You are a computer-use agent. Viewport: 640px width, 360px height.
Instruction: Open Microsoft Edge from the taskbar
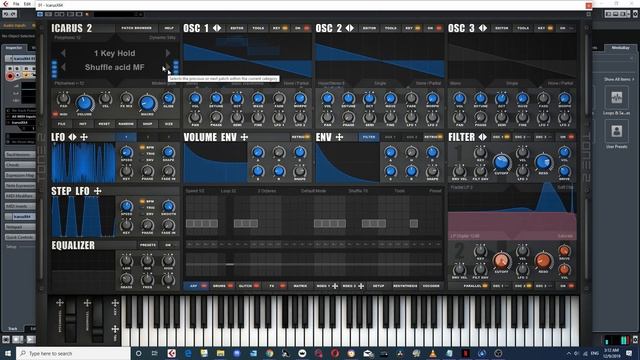click(x=188, y=353)
